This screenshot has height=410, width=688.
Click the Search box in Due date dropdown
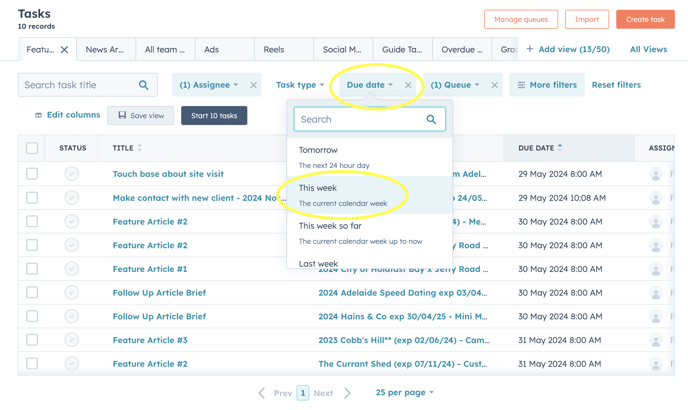[358, 120]
